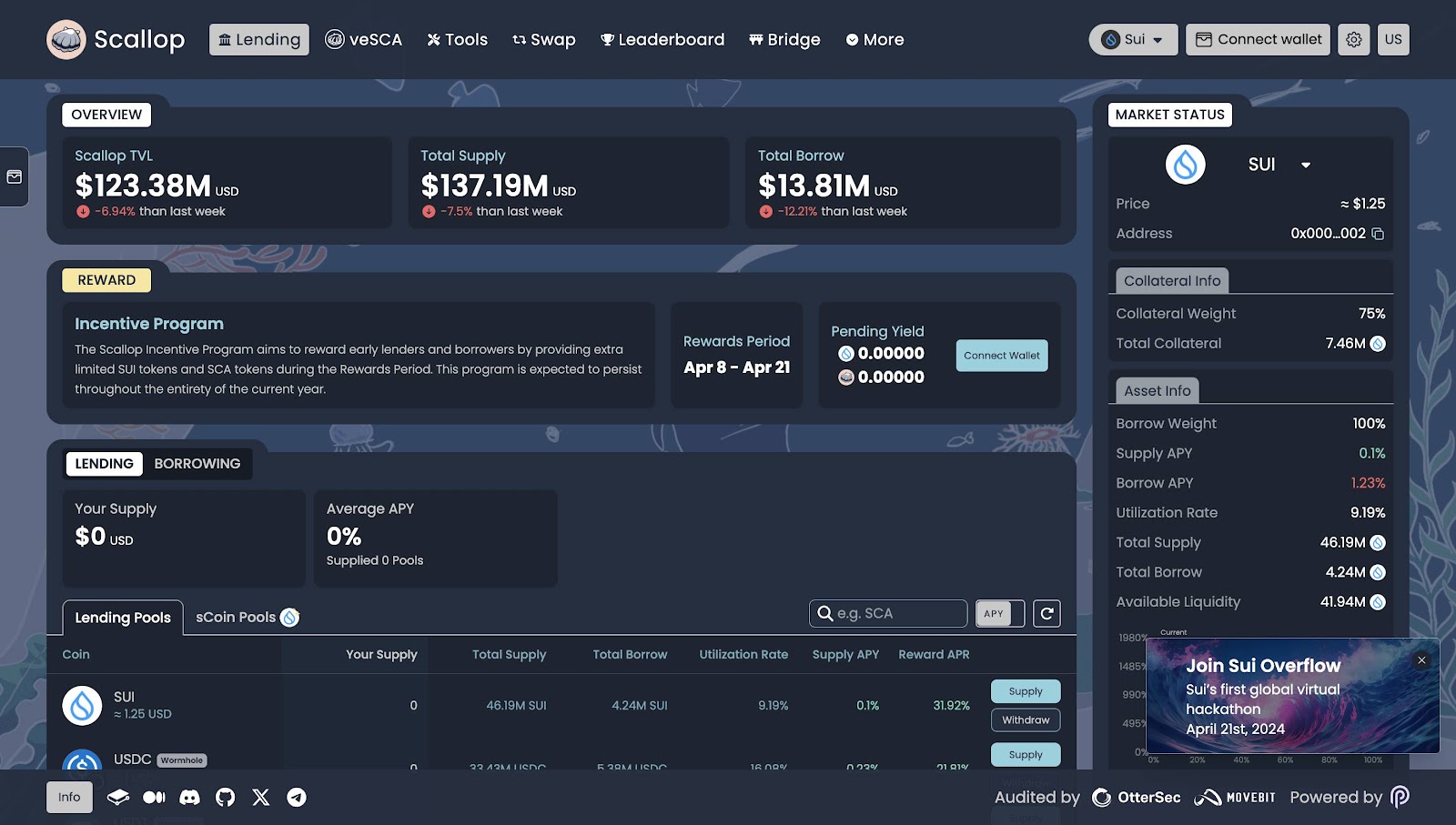This screenshot has width=1456, height=825.
Task: Click the SCA token icon in Pending Yield
Action: click(846, 377)
